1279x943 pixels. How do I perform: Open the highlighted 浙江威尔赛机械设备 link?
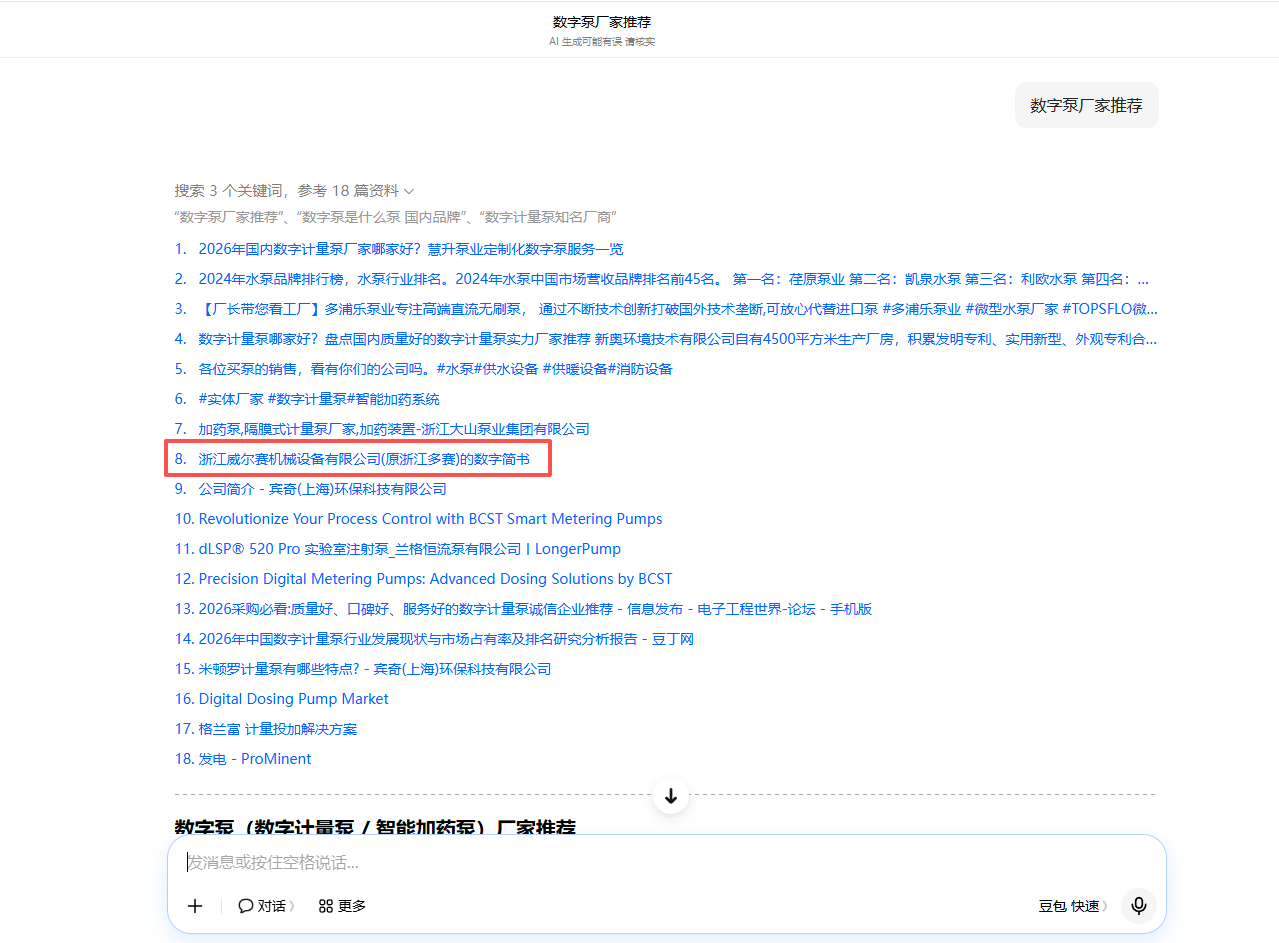point(364,459)
